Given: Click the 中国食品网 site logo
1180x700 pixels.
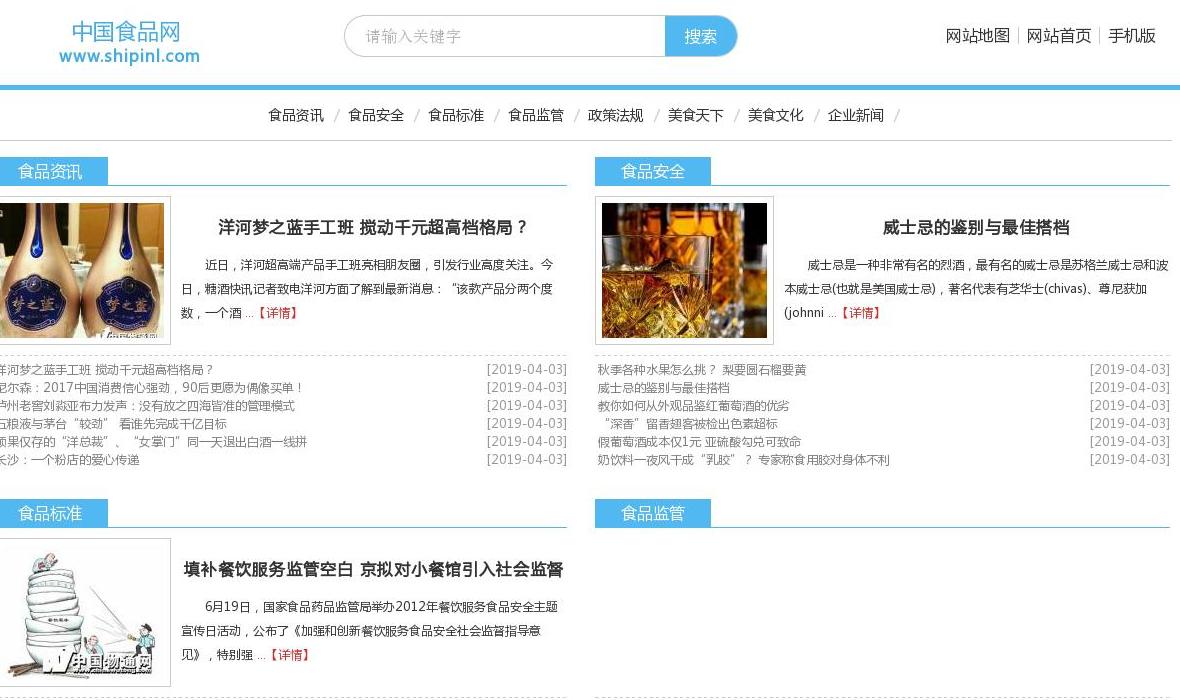Looking at the screenshot, I should [x=129, y=42].
